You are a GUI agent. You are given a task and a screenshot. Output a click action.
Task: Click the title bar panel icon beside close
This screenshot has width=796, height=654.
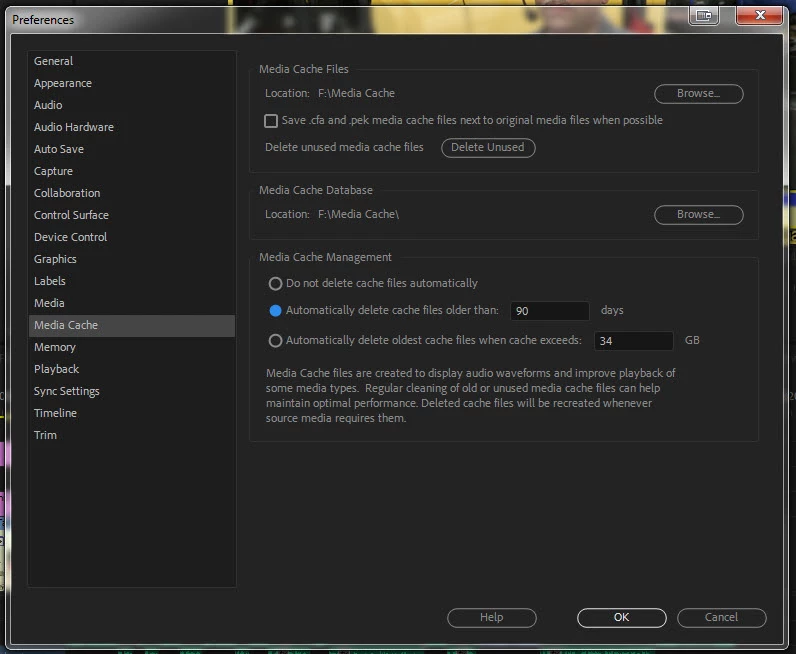[704, 15]
